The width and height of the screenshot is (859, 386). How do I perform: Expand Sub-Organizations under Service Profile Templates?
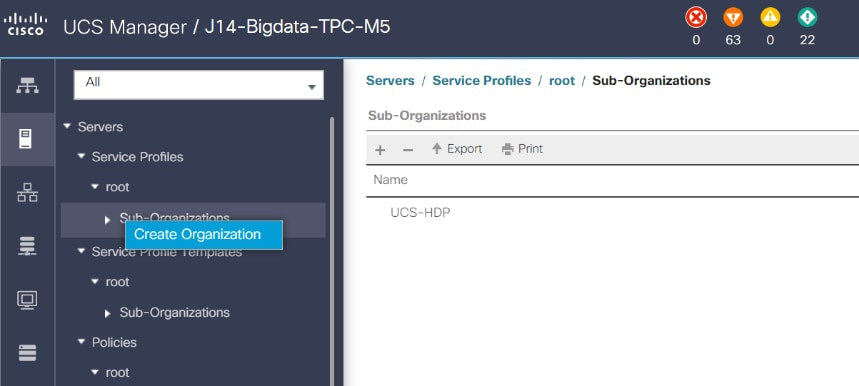(107, 313)
